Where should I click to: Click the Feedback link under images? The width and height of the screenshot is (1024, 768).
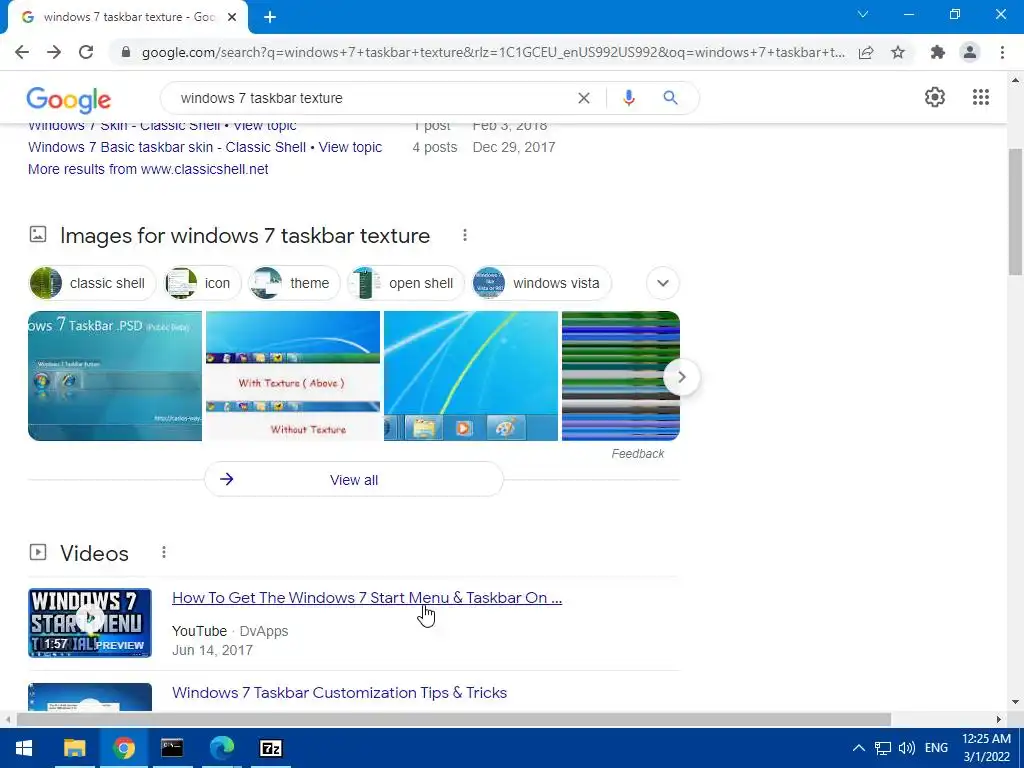click(637, 453)
